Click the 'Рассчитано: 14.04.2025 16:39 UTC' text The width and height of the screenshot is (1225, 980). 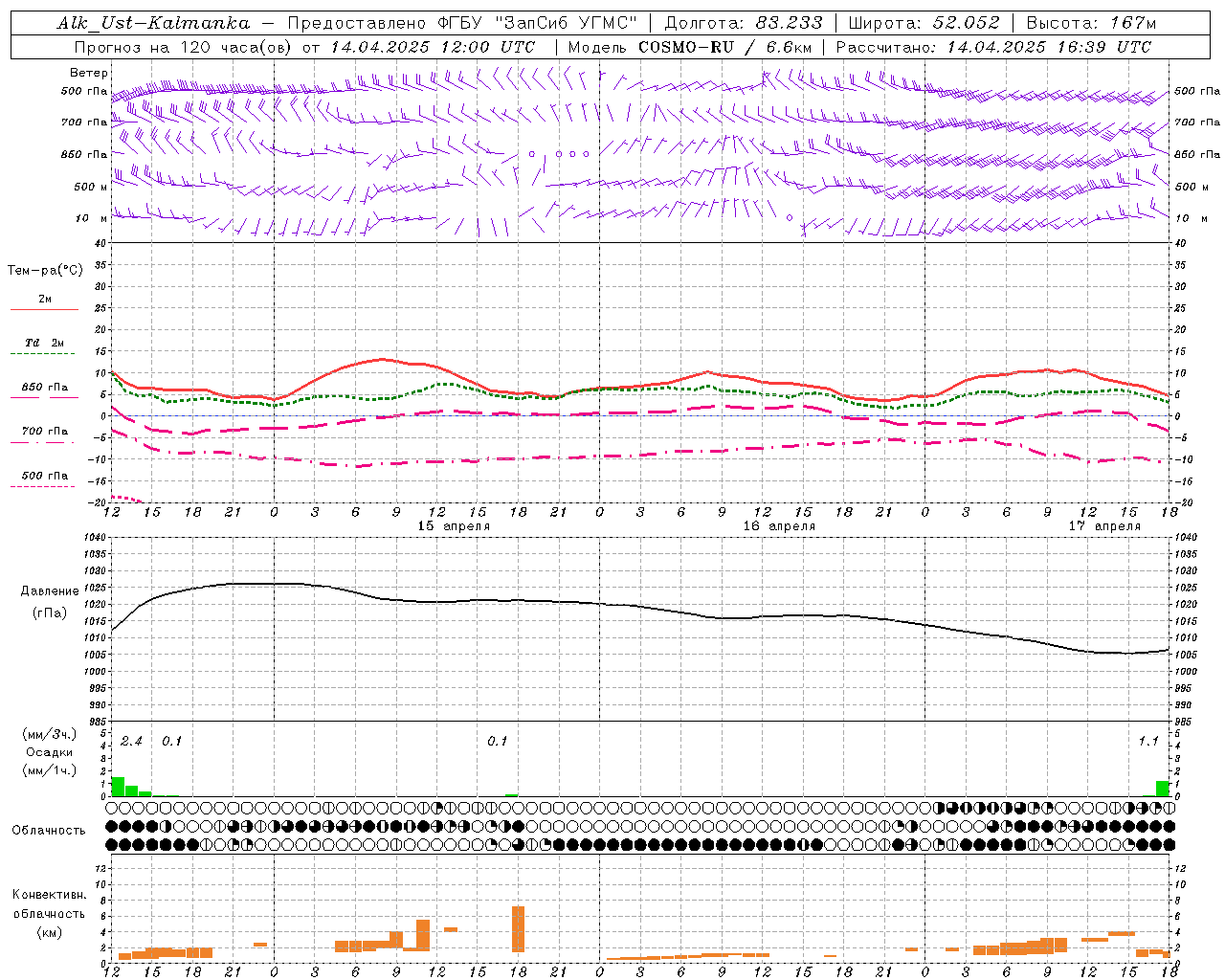click(x=993, y=47)
